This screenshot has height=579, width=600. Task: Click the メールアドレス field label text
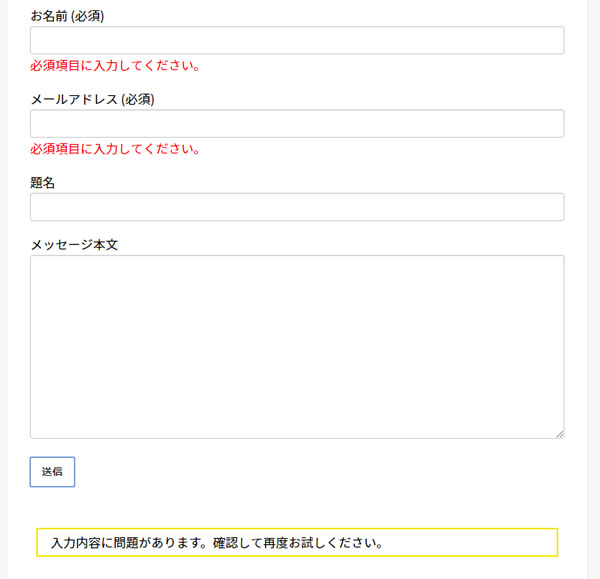click(x=74, y=99)
